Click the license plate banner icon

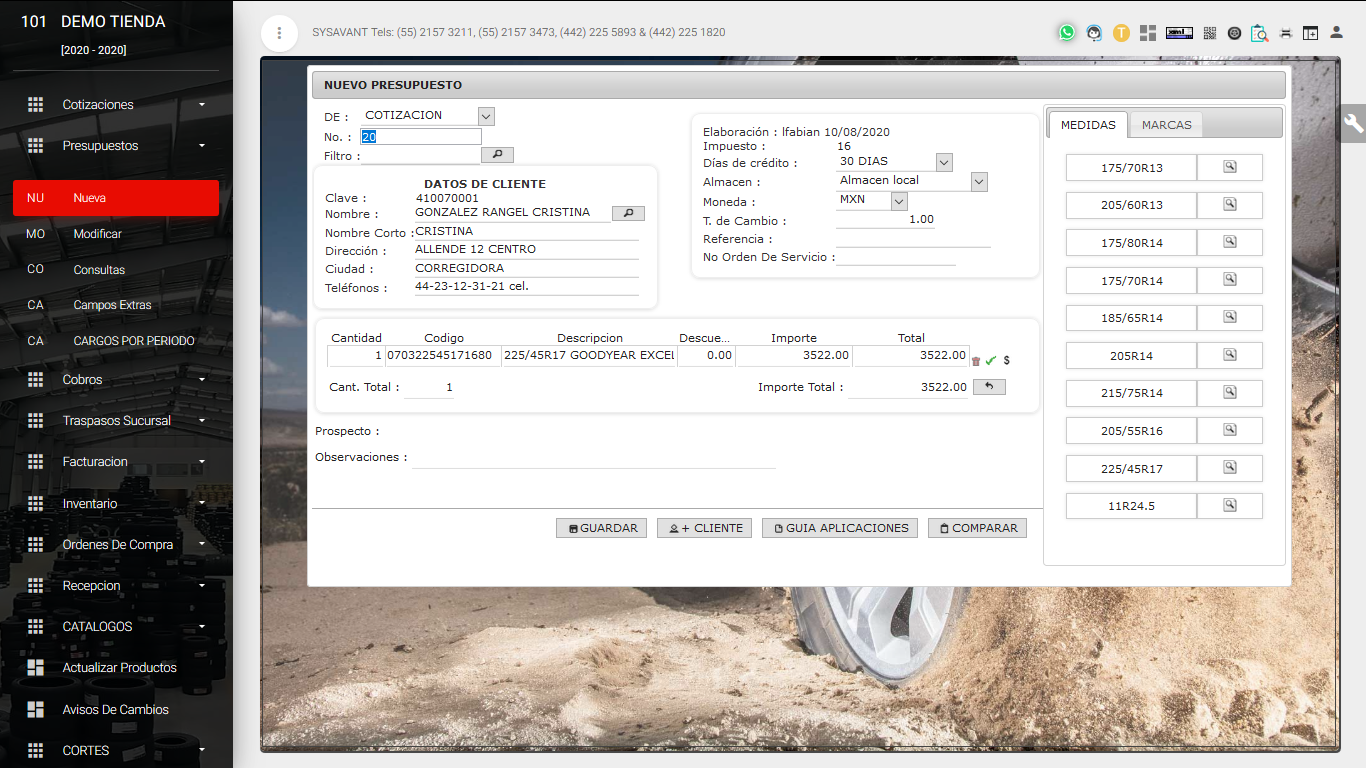point(1180,33)
